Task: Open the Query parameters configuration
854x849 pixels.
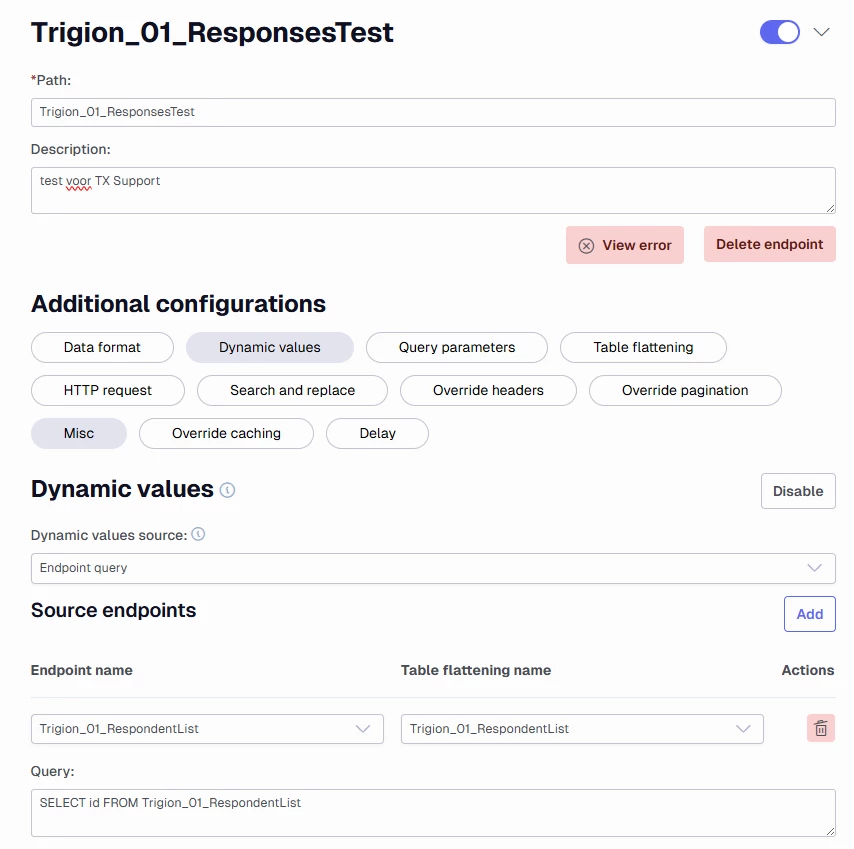Action: click(x=456, y=347)
